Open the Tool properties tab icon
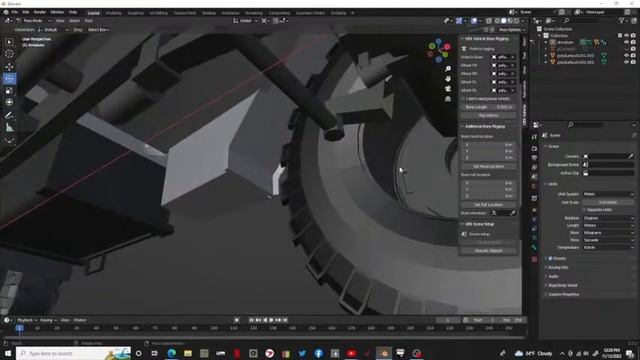Screen dimensions: 640x360 534,137
